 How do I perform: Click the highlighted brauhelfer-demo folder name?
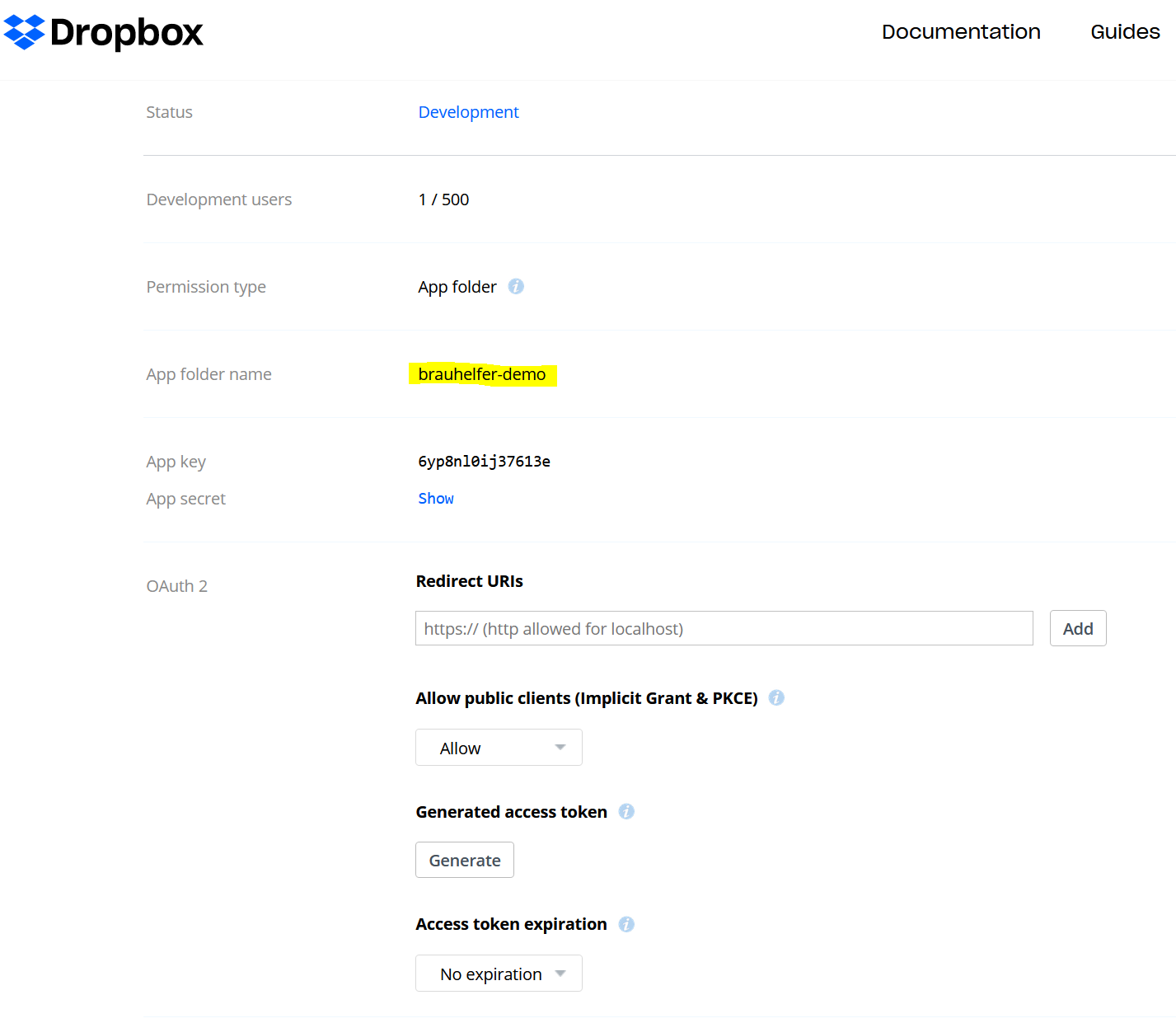pos(482,374)
